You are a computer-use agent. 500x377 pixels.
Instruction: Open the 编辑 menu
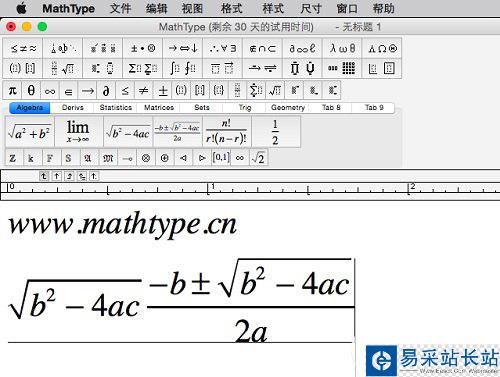156,8
